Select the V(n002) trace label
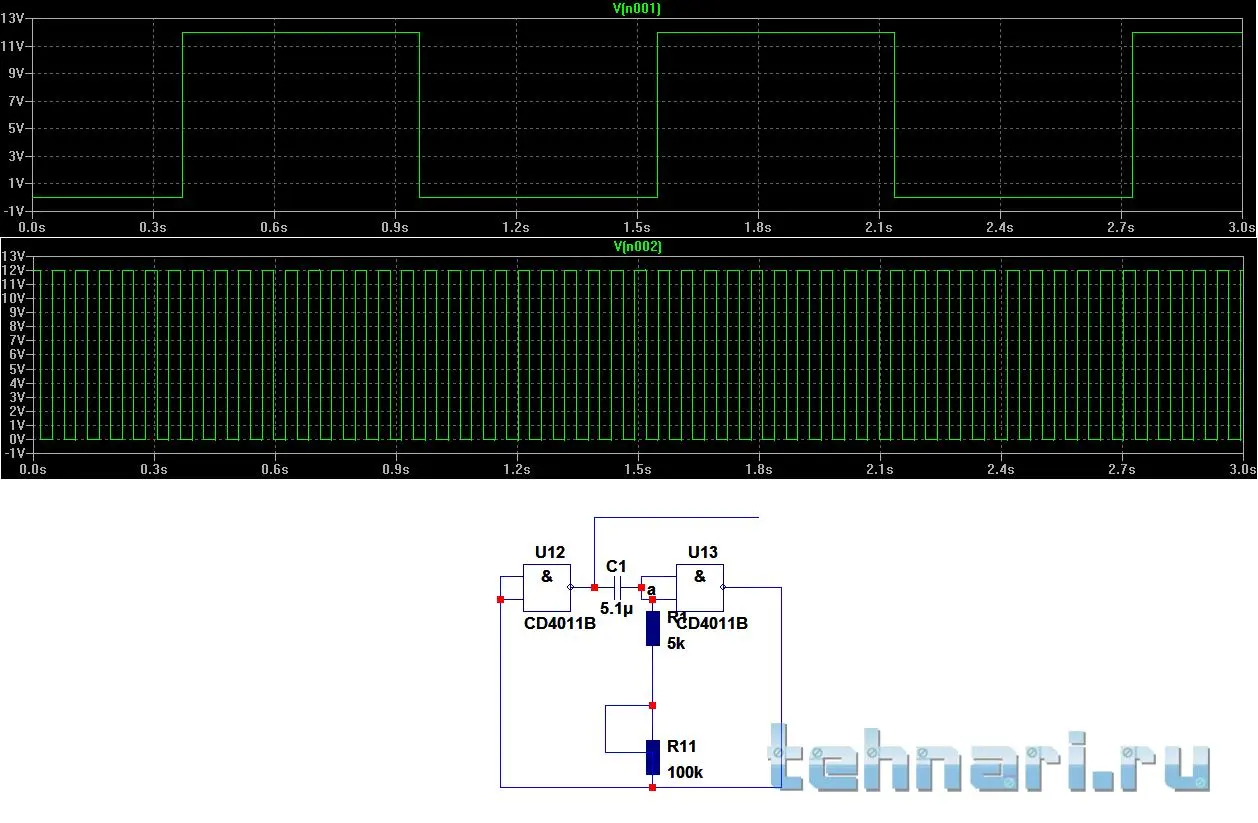1258x823 pixels. click(x=637, y=246)
